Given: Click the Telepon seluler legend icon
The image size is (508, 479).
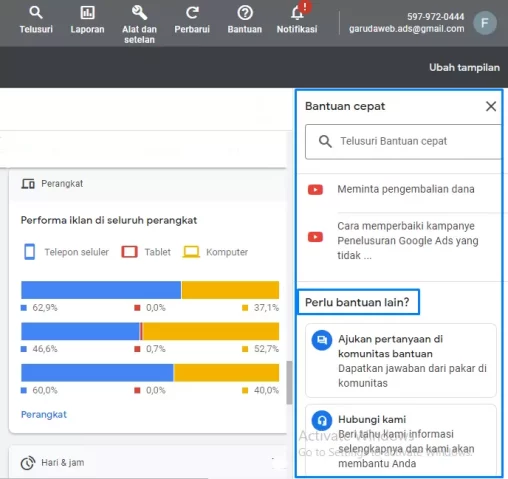Looking at the screenshot, I should (x=30, y=252).
